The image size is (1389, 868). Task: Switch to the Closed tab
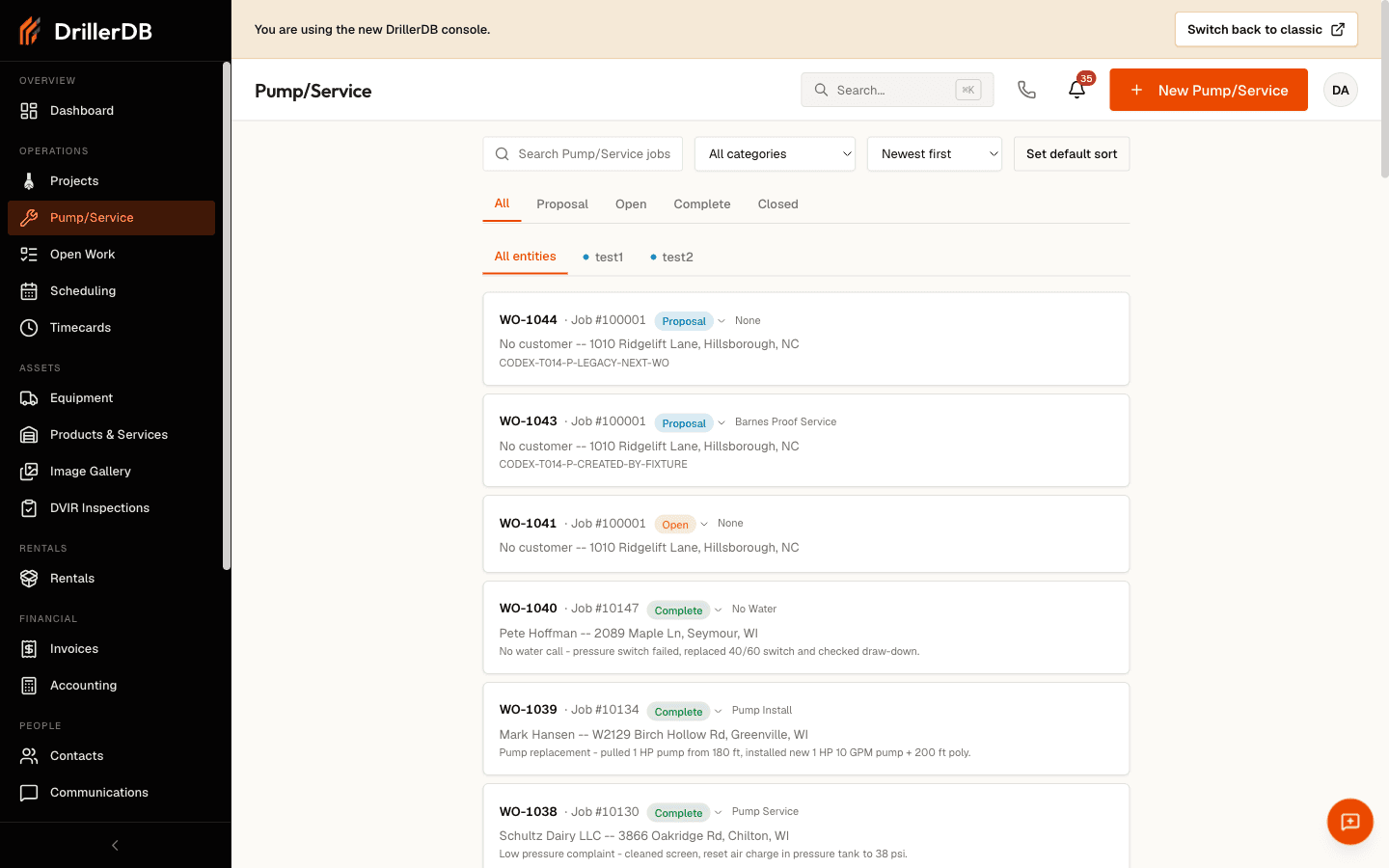(778, 204)
